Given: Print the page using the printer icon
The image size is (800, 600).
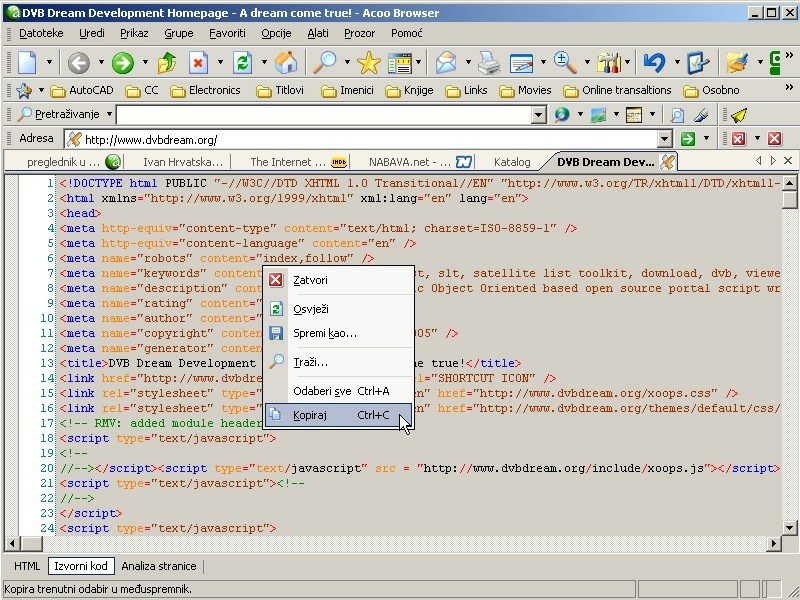Looking at the screenshot, I should pos(489,63).
